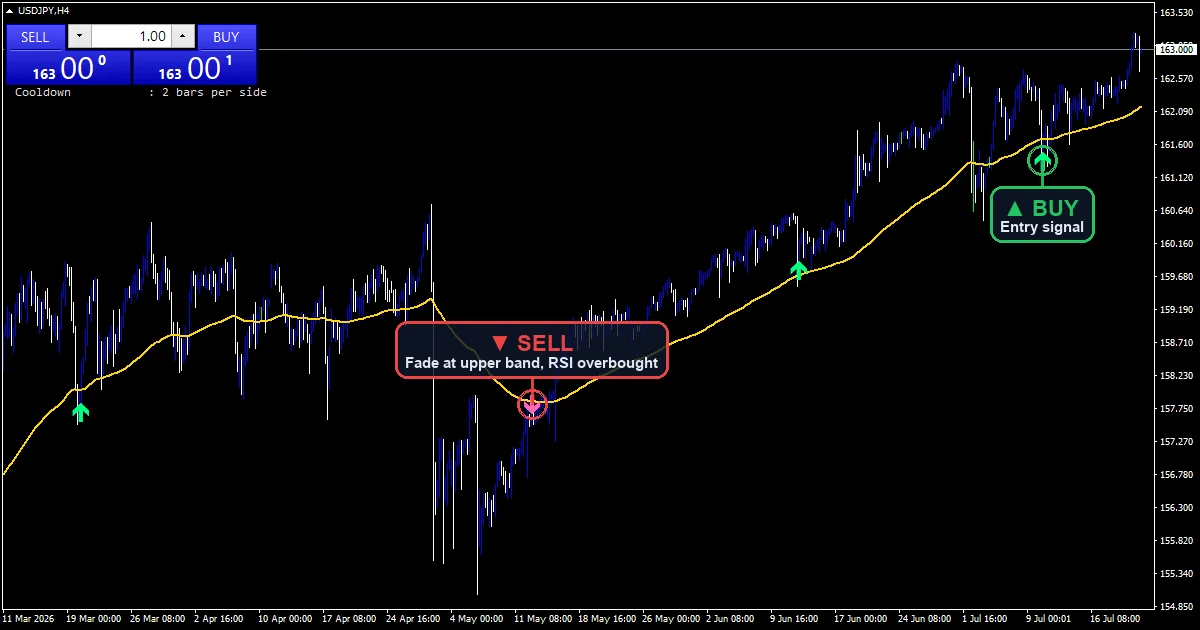Click the '18 May 16:00' time label
Screen dimensions: 1200x630
607,619
